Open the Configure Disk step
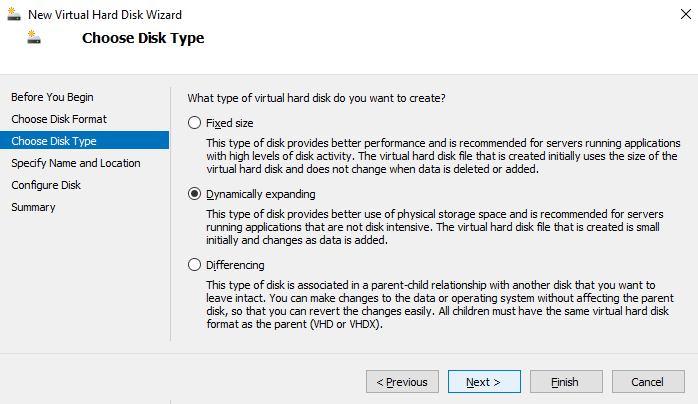 point(46,185)
